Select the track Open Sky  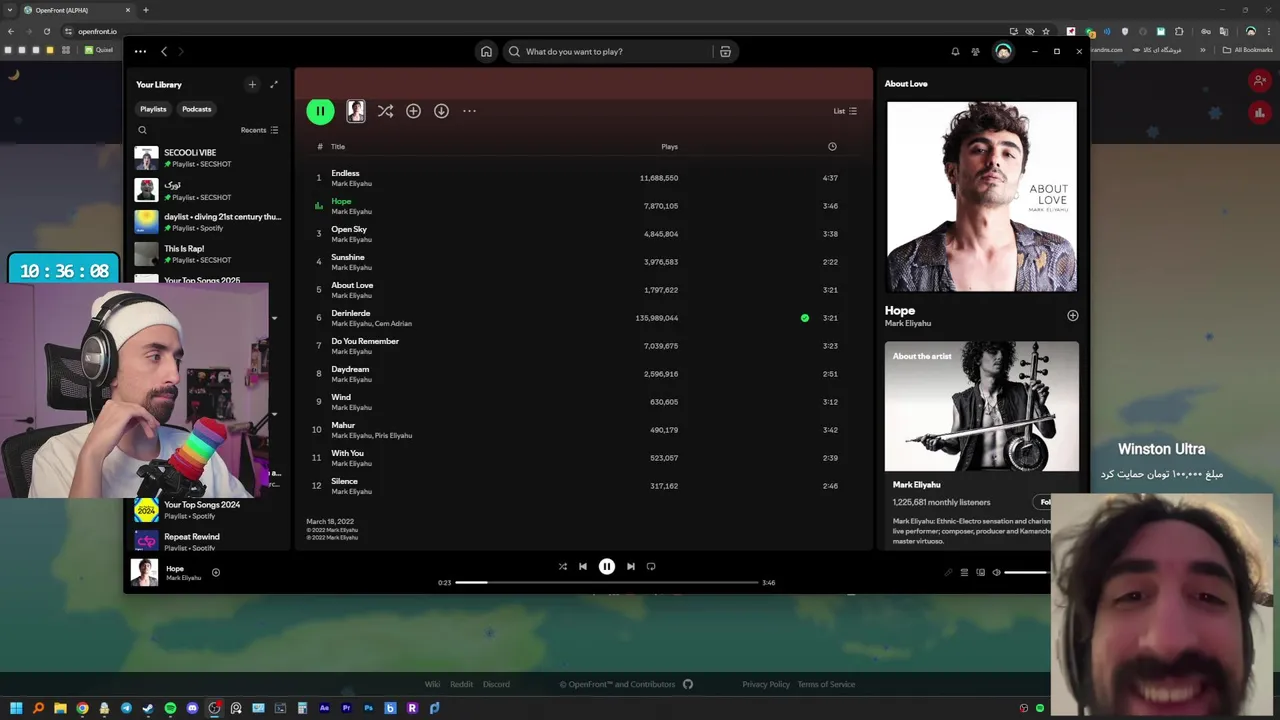click(x=582, y=234)
